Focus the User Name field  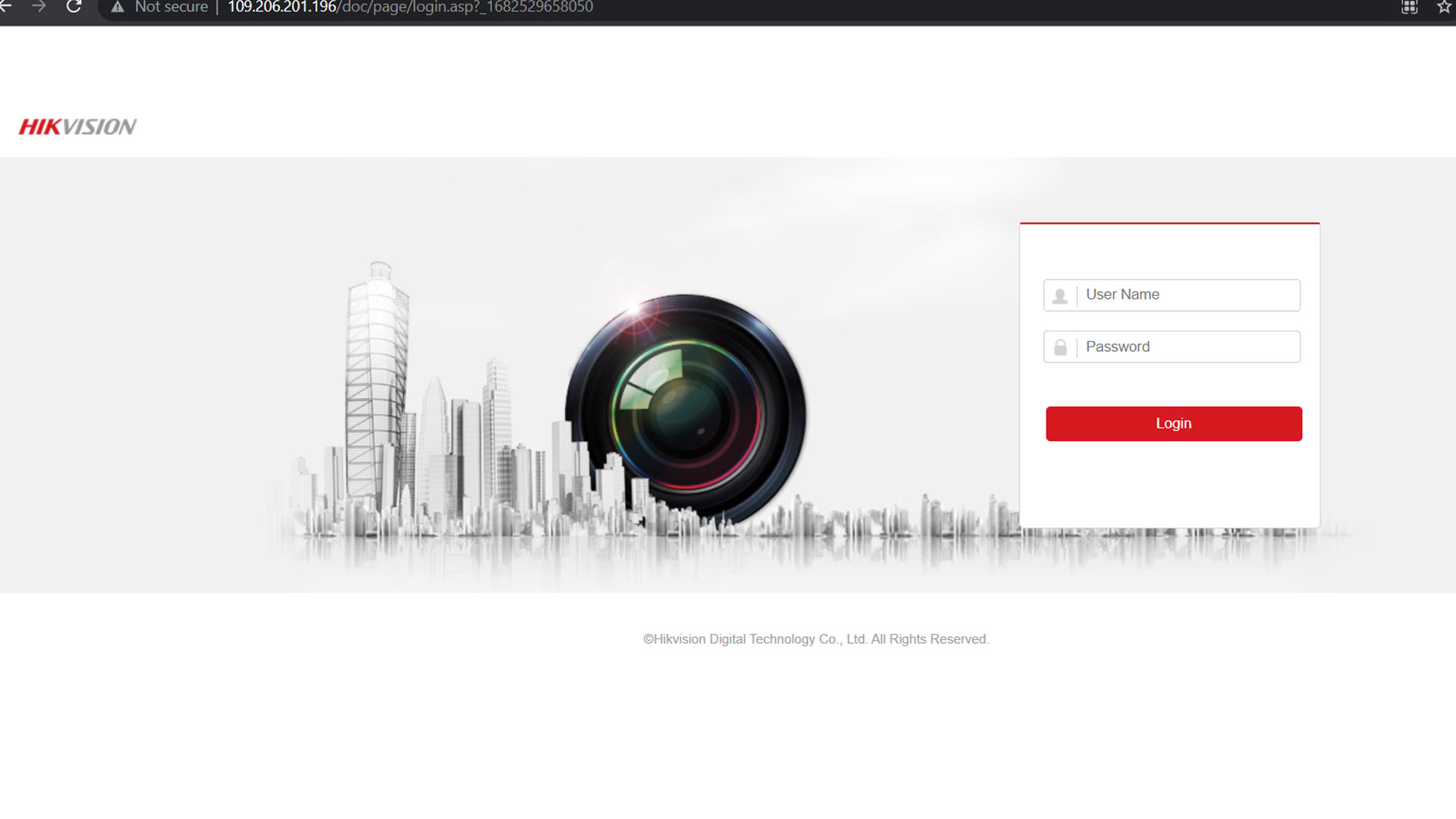[x=1172, y=295]
